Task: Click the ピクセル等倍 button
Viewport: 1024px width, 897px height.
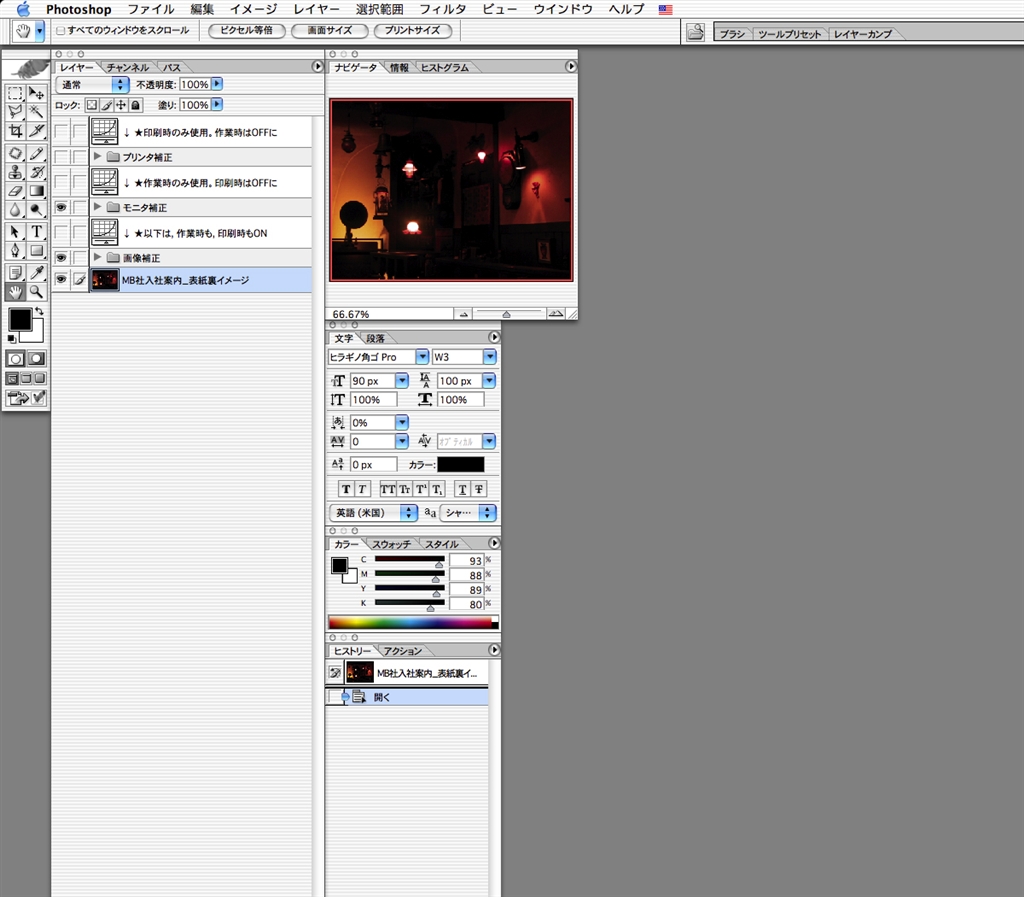Action: tap(247, 31)
